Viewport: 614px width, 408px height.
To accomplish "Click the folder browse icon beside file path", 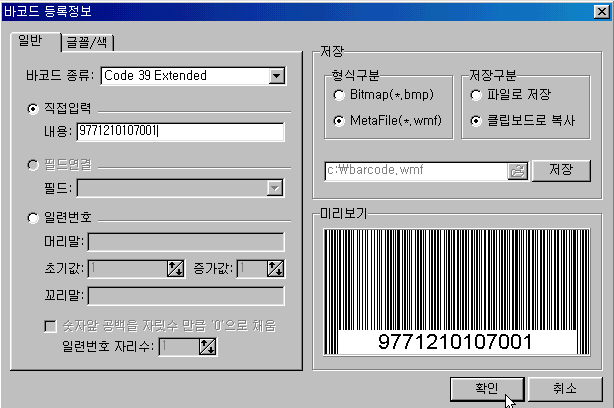I will pyautogui.click(x=517, y=170).
